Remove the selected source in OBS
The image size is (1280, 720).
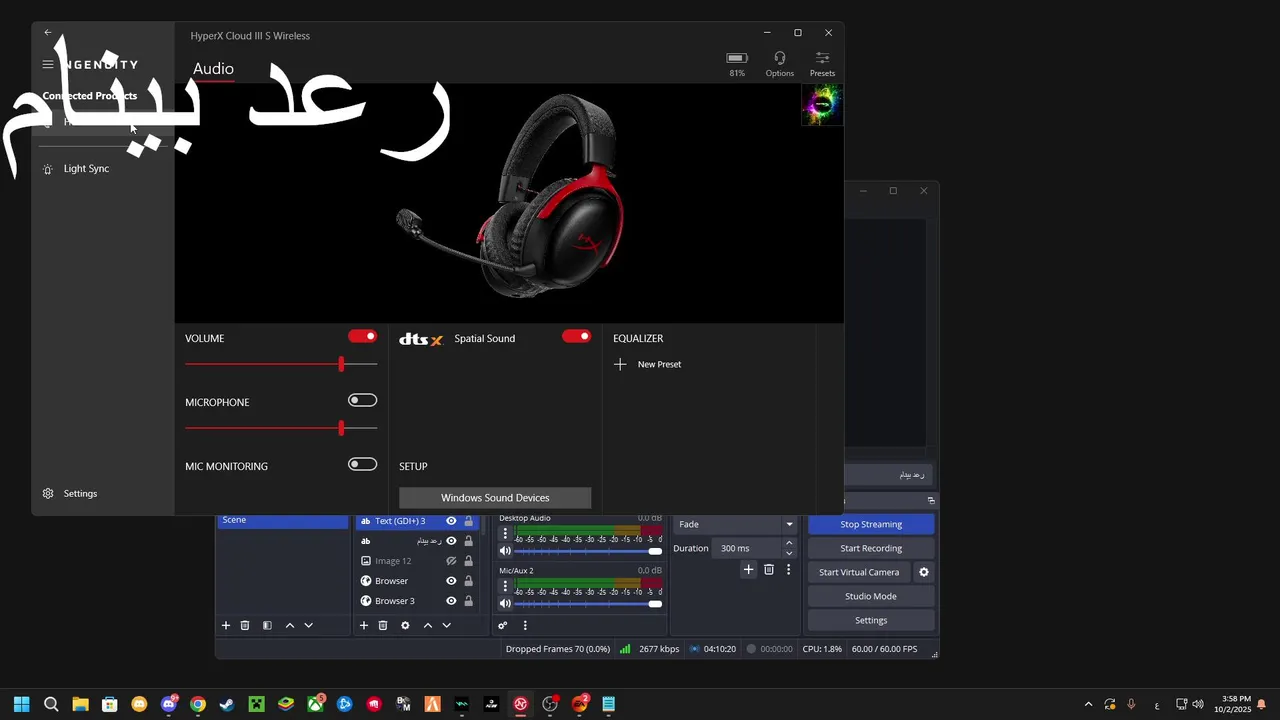[x=383, y=625]
